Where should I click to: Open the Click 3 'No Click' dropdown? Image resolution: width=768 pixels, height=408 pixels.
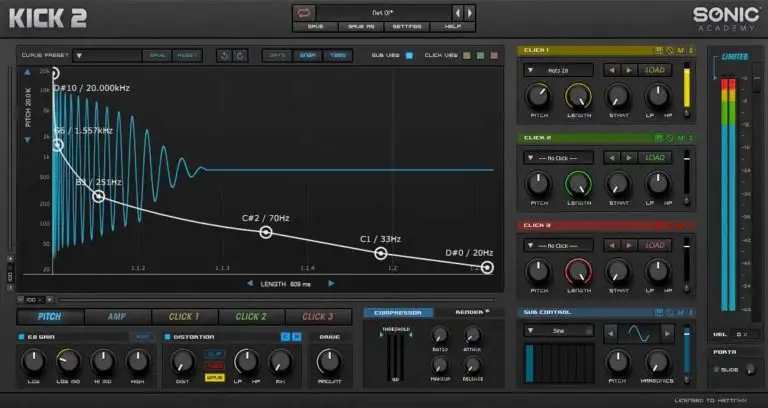(558, 245)
